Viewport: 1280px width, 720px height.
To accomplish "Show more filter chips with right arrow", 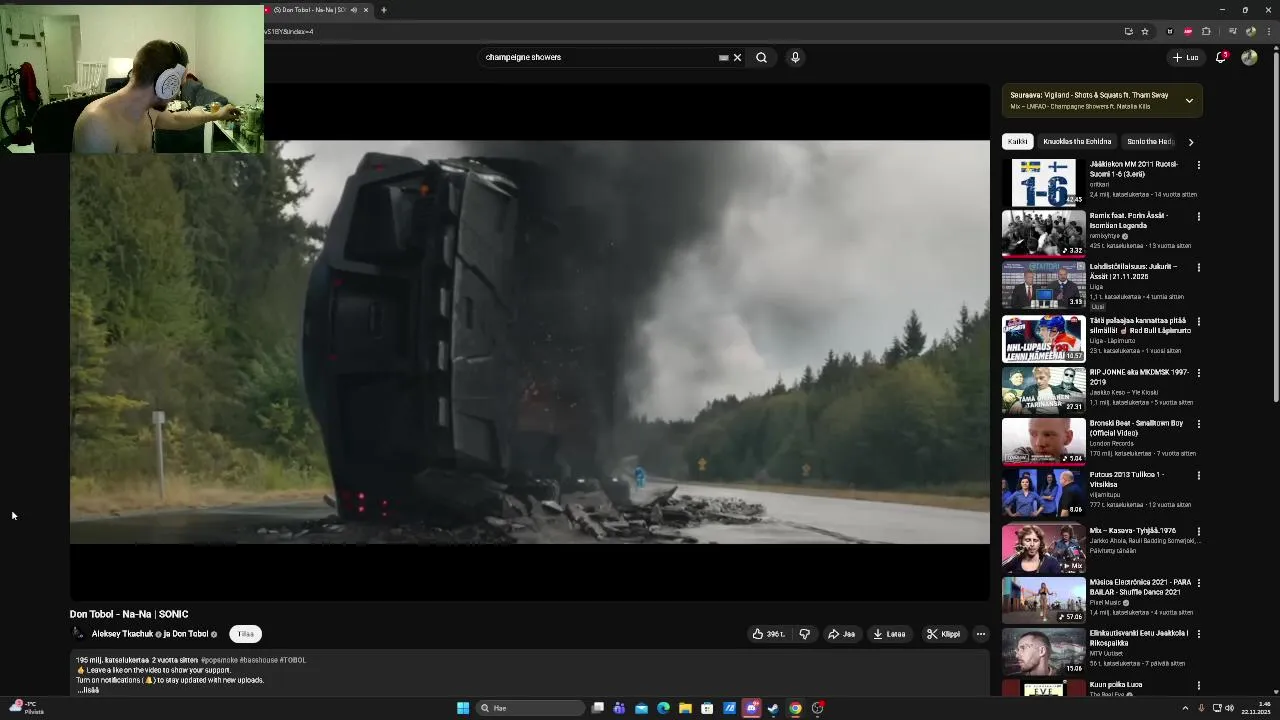I will [x=1190, y=142].
